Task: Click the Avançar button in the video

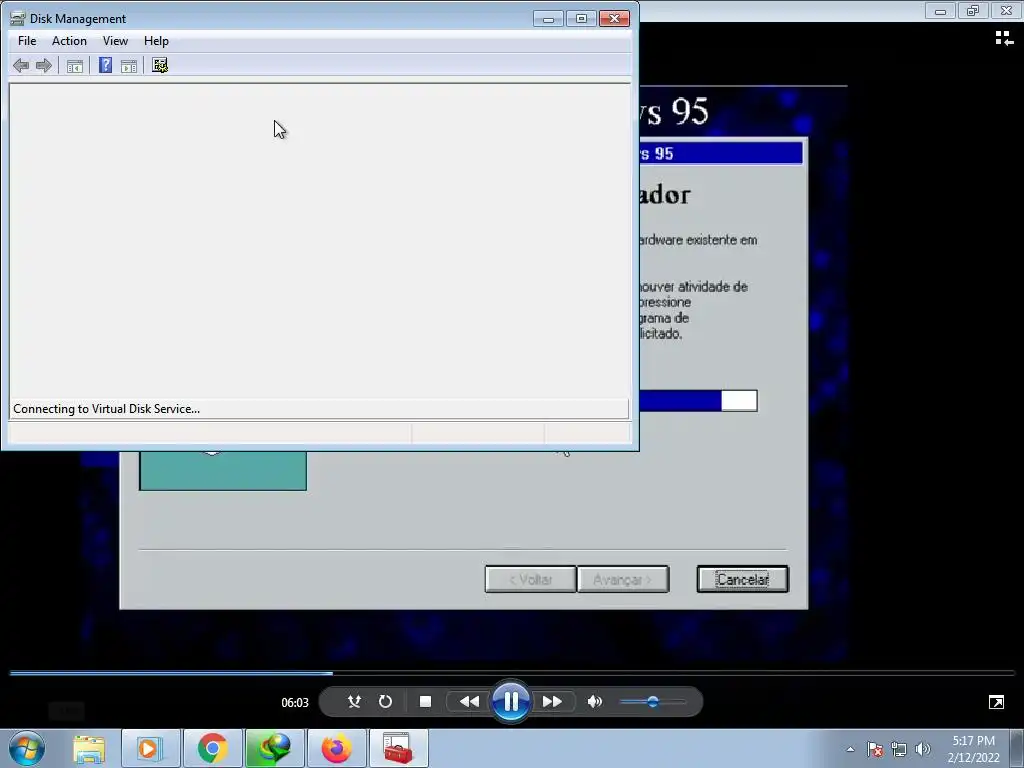Action: (623, 579)
